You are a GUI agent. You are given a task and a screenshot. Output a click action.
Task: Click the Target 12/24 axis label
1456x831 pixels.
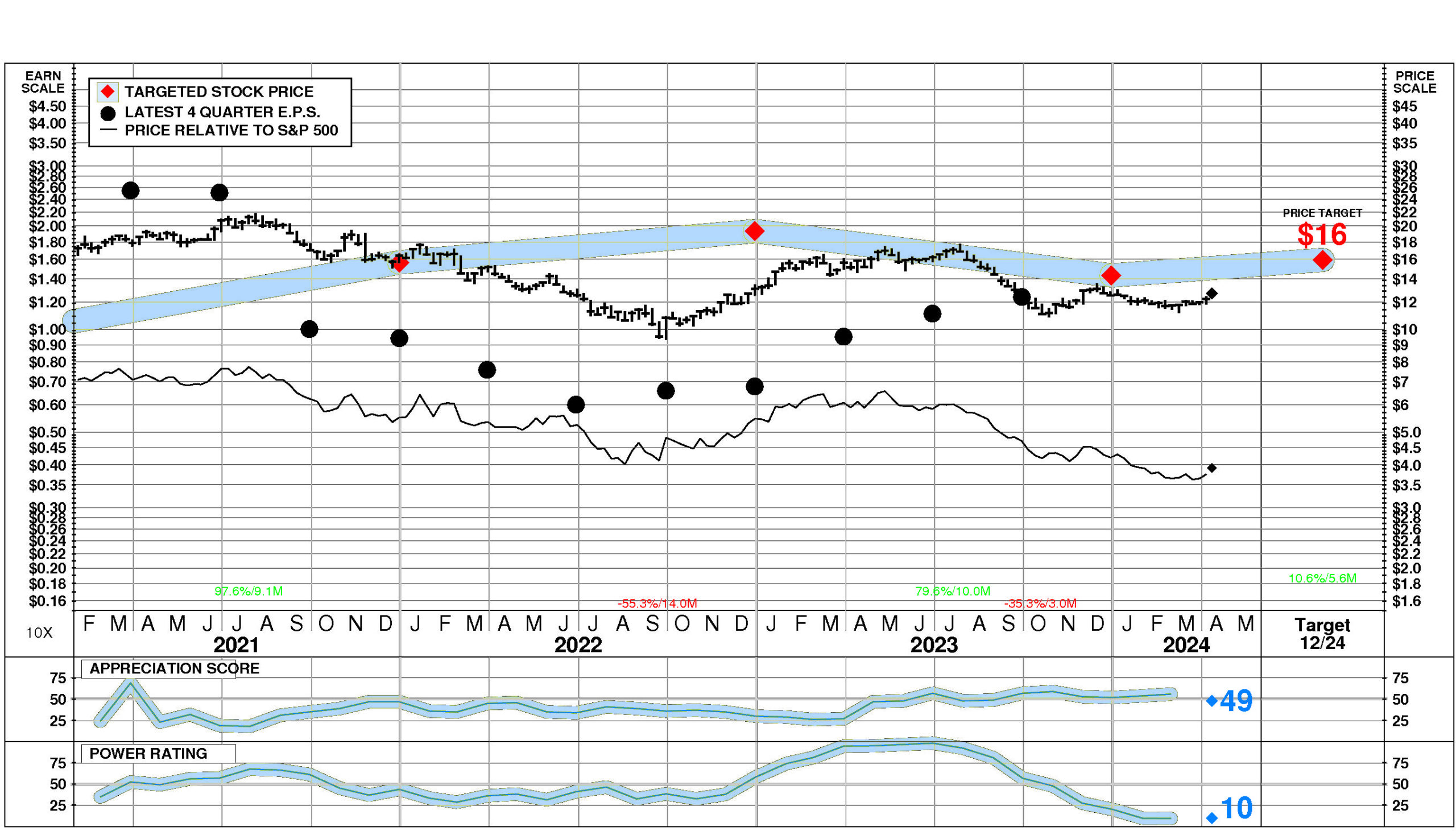pyautogui.click(x=1322, y=634)
